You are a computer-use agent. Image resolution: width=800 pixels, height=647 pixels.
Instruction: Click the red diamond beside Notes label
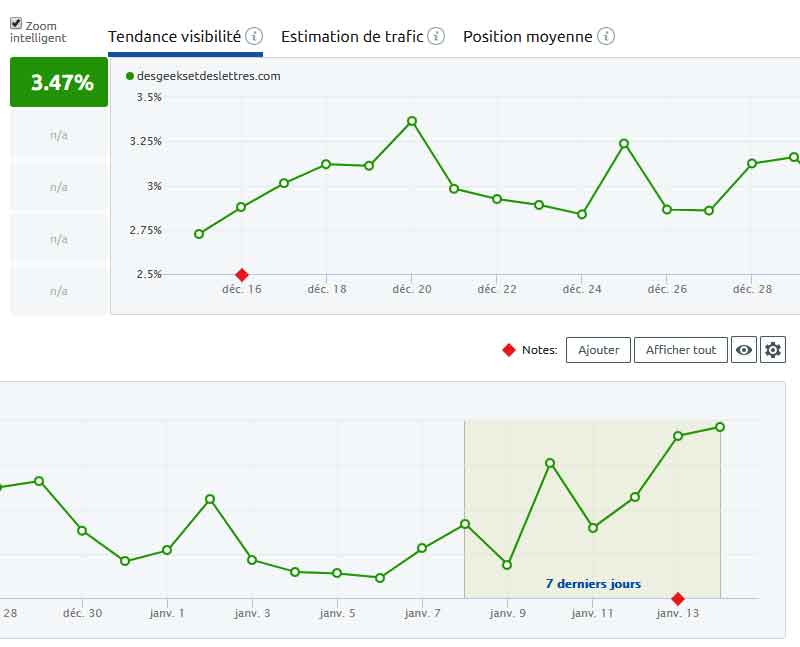pos(509,350)
